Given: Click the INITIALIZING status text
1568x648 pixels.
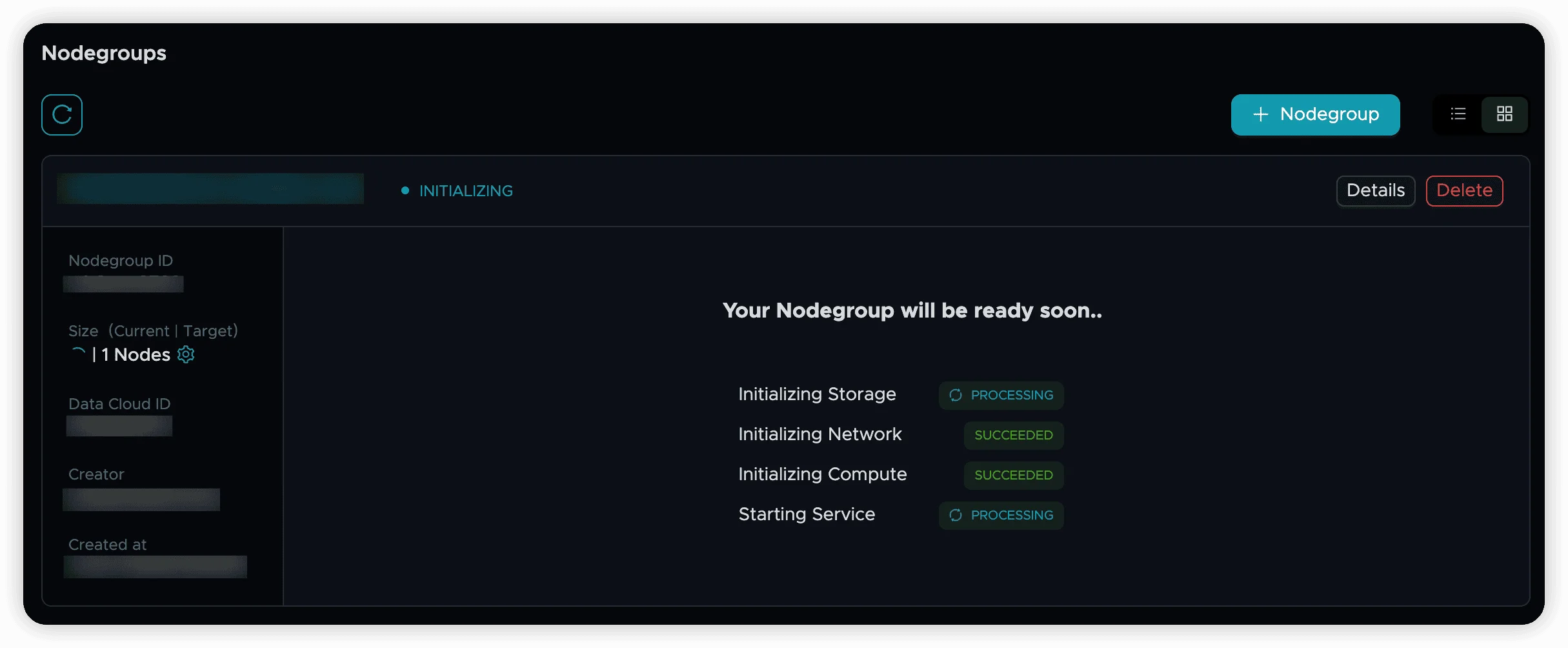Looking at the screenshot, I should [x=466, y=191].
